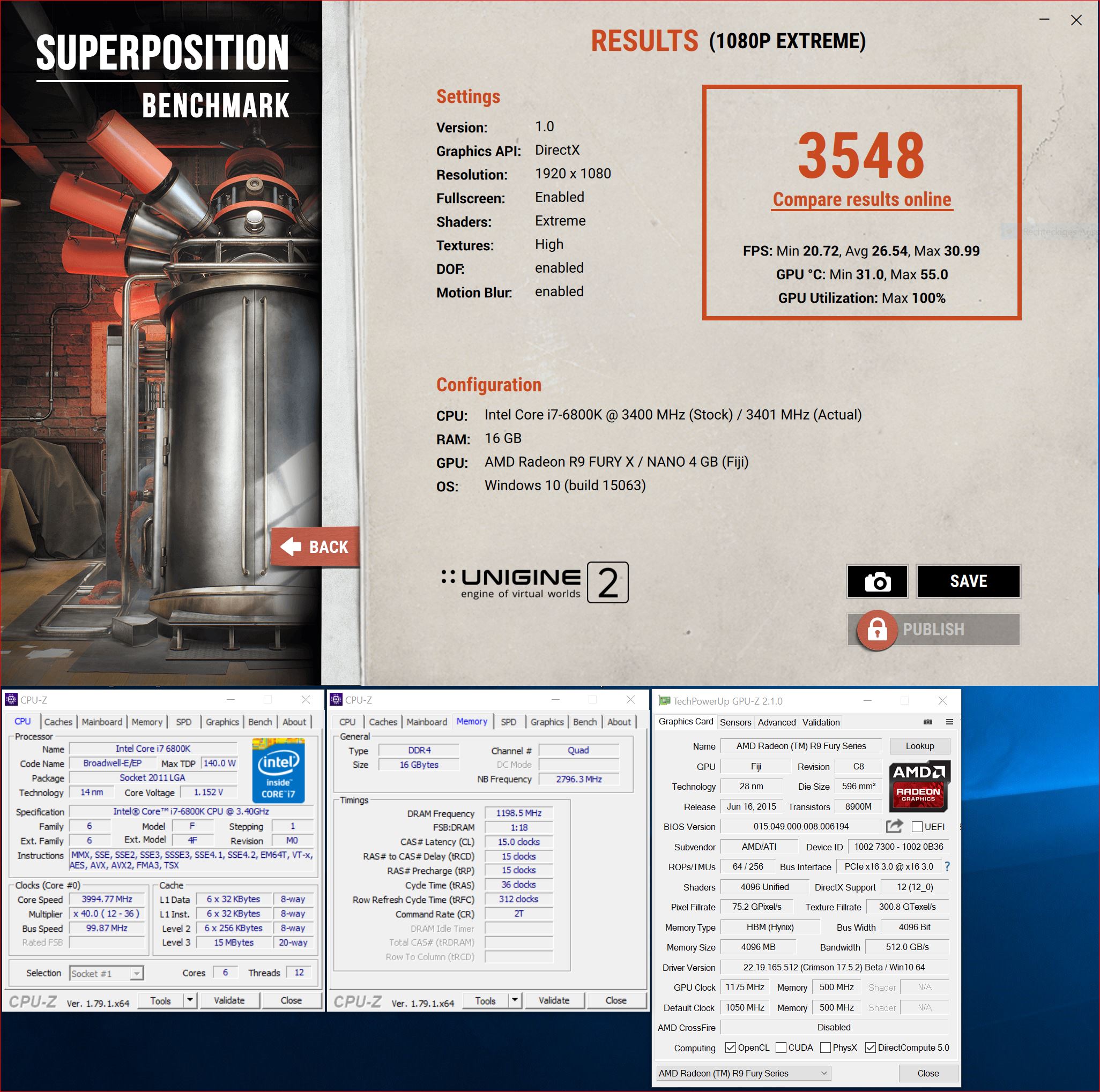1100x1092 pixels.
Task: Save the Superposition benchmark result
Action: 968,581
